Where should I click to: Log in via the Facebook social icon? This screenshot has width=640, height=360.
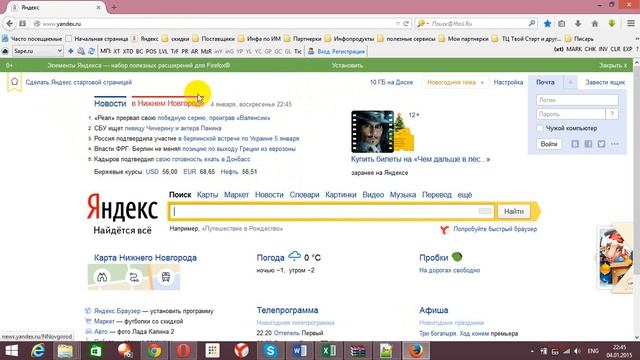pos(588,144)
